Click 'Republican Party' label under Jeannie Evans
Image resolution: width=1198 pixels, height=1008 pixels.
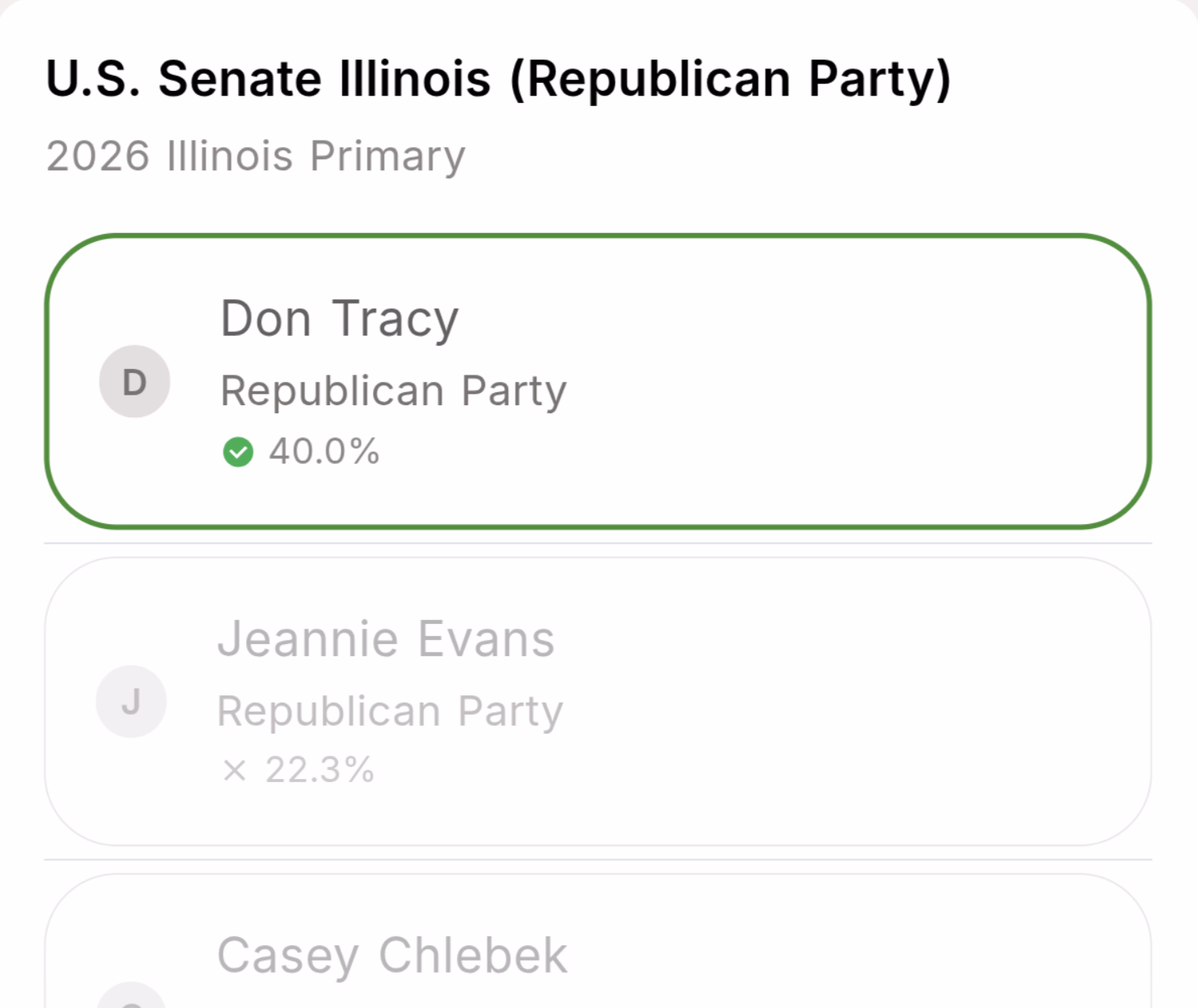point(389,711)
